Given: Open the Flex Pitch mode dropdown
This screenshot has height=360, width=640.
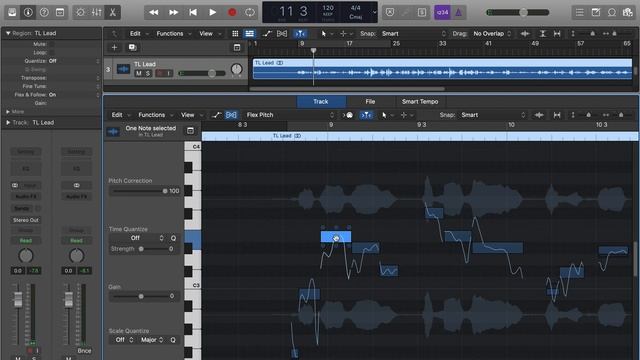Looking at the screenshot, I should coord(290,115).
